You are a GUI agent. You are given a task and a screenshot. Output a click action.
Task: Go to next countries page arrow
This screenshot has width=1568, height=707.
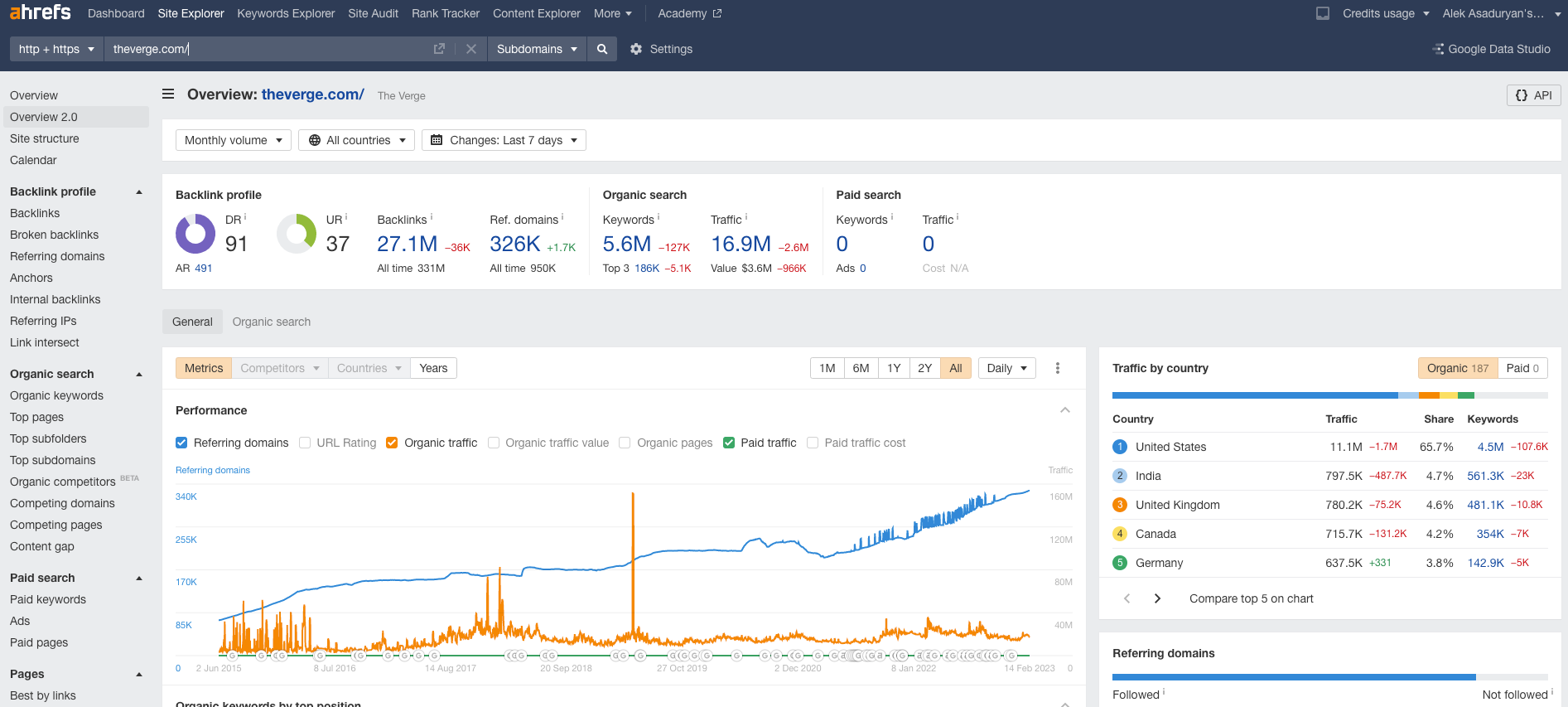pyautogui.click(x=1157, y=598)
